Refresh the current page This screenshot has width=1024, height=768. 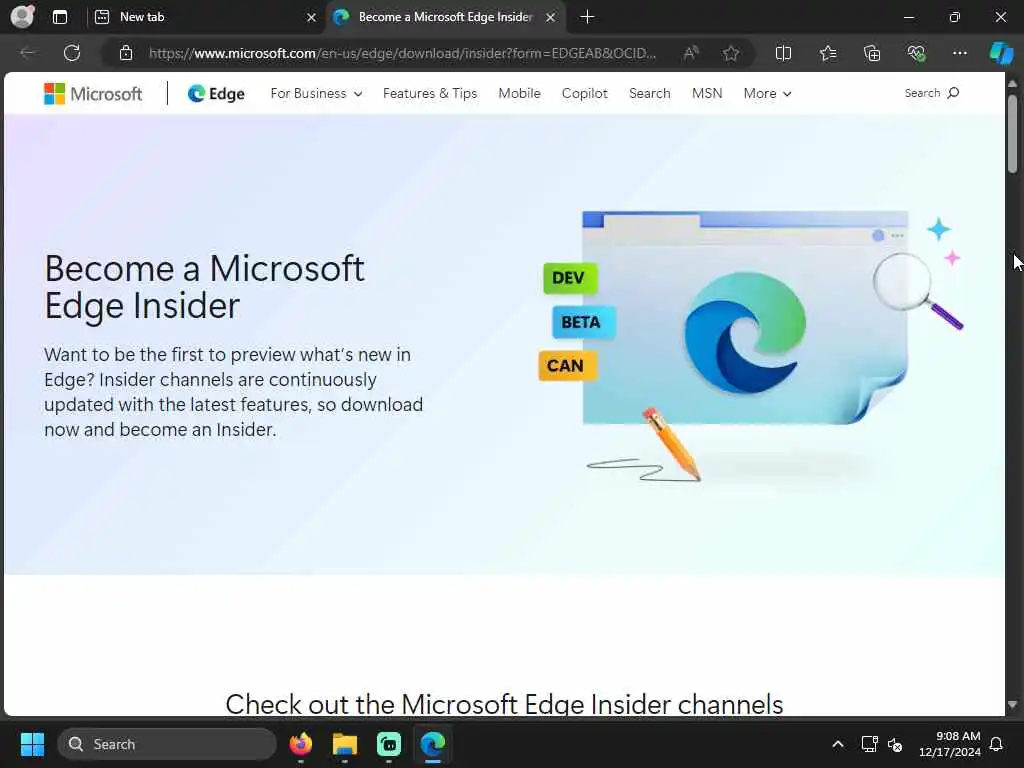point(72,53)
